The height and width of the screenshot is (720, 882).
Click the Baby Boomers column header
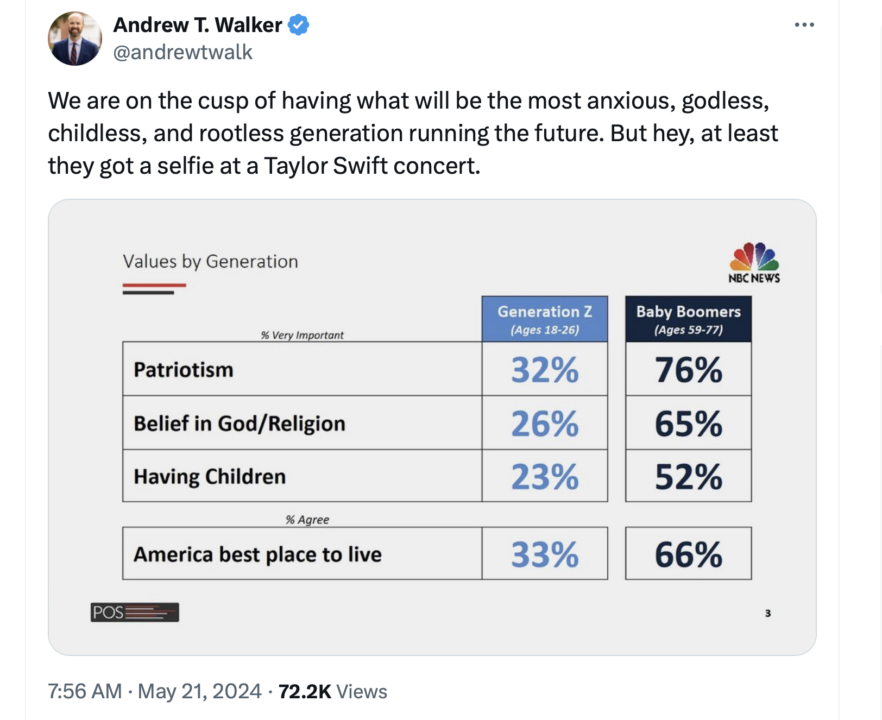click(688, 319)
